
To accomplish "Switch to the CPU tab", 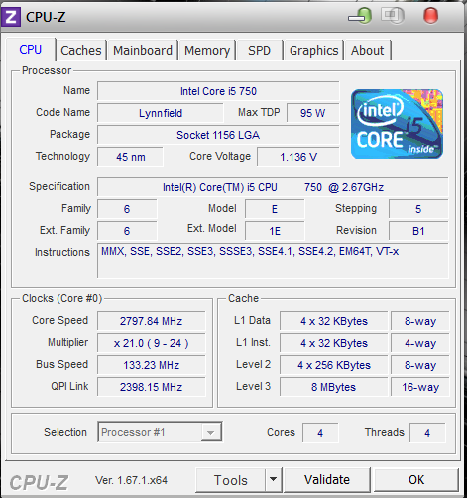I will click(x=31, y=50).
